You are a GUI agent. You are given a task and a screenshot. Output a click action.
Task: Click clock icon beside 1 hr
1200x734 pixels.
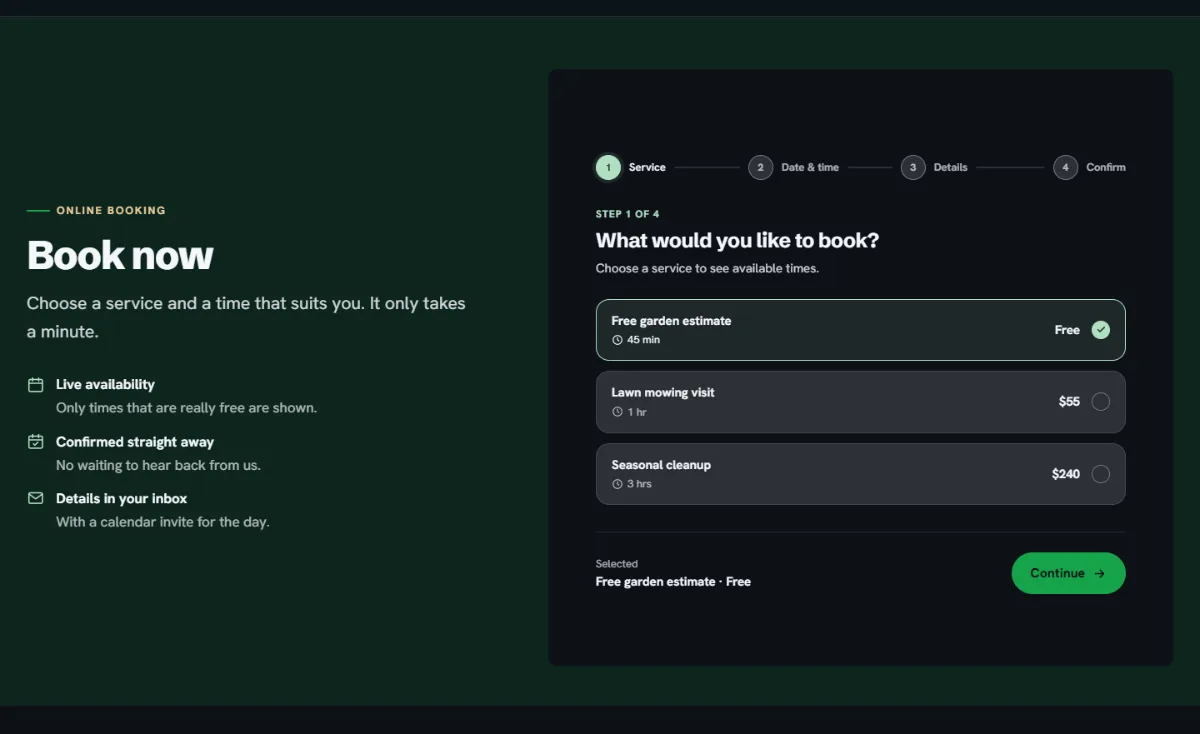point(617,412)
